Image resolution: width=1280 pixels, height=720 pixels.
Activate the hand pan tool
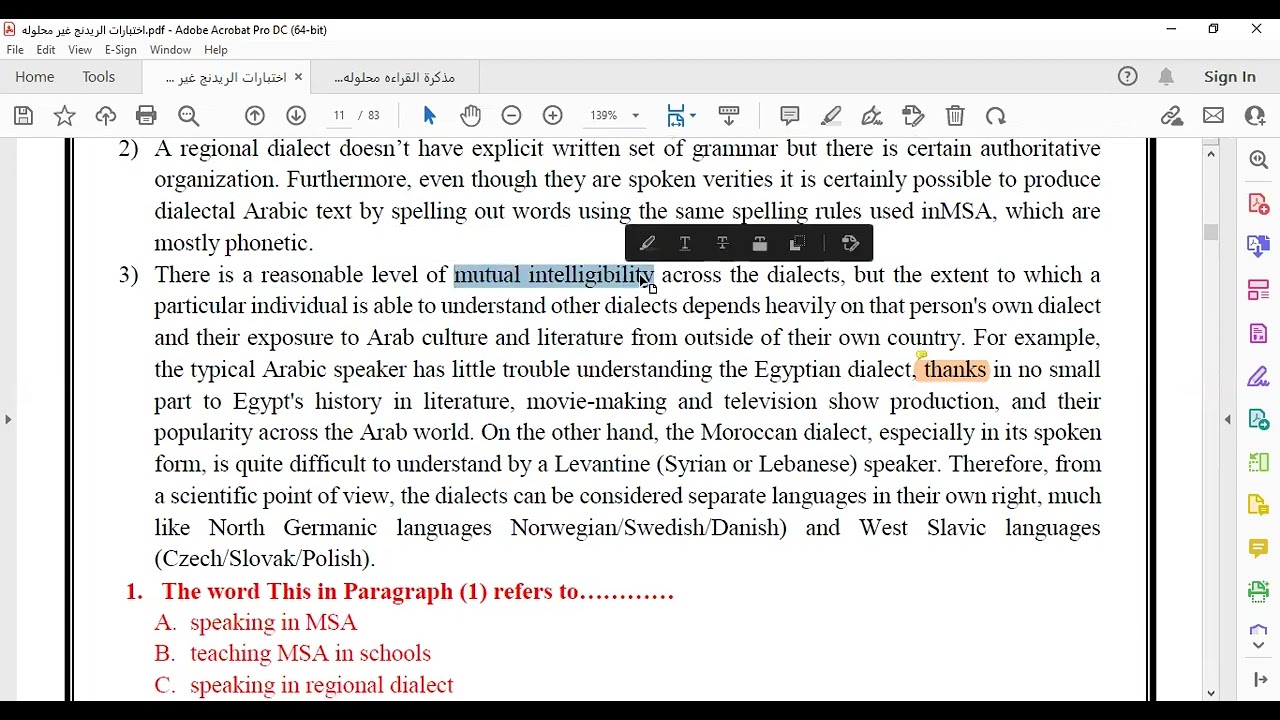coord(470,116)
